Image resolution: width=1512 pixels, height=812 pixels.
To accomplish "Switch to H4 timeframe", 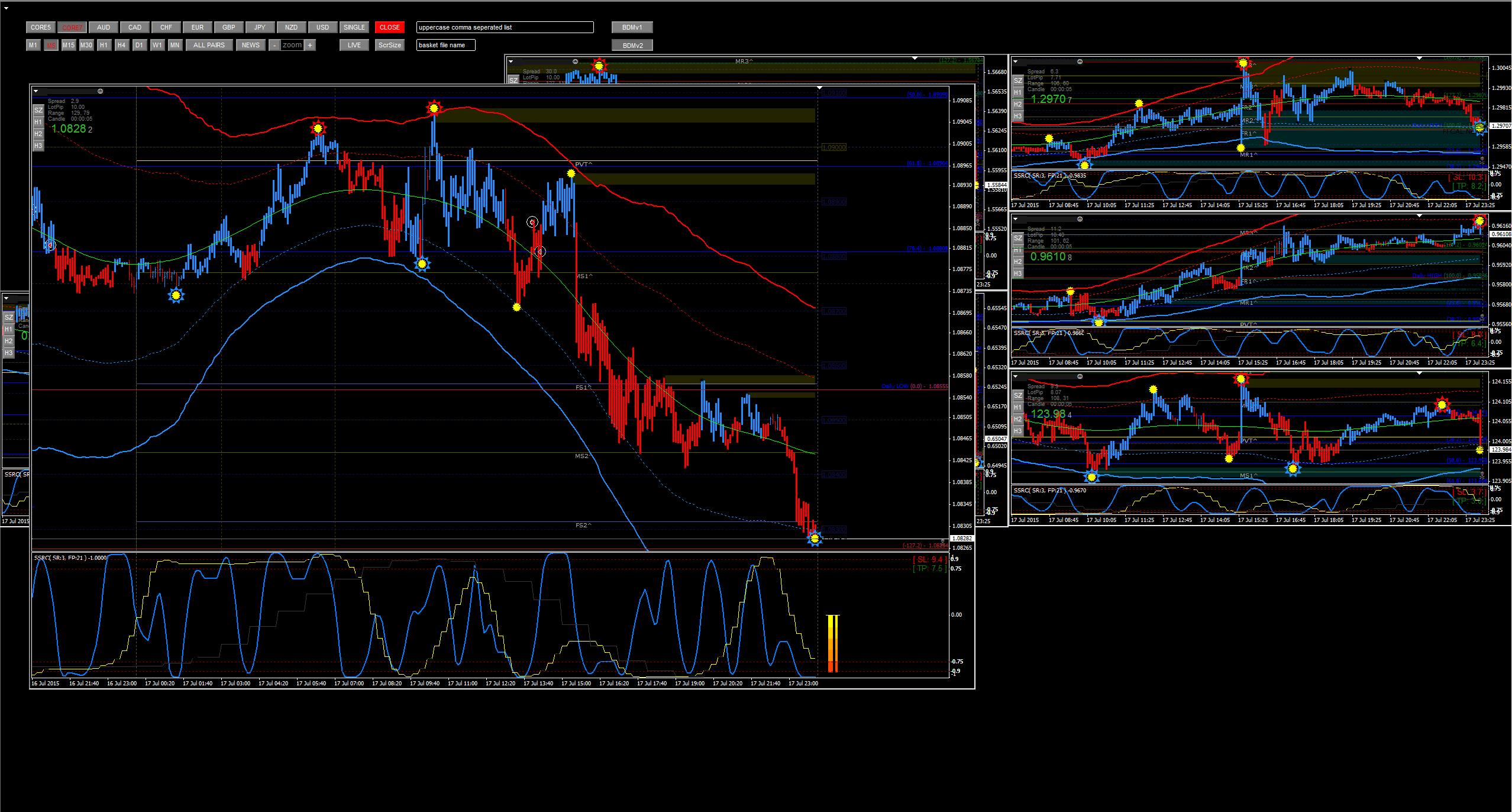I will 122,45.
